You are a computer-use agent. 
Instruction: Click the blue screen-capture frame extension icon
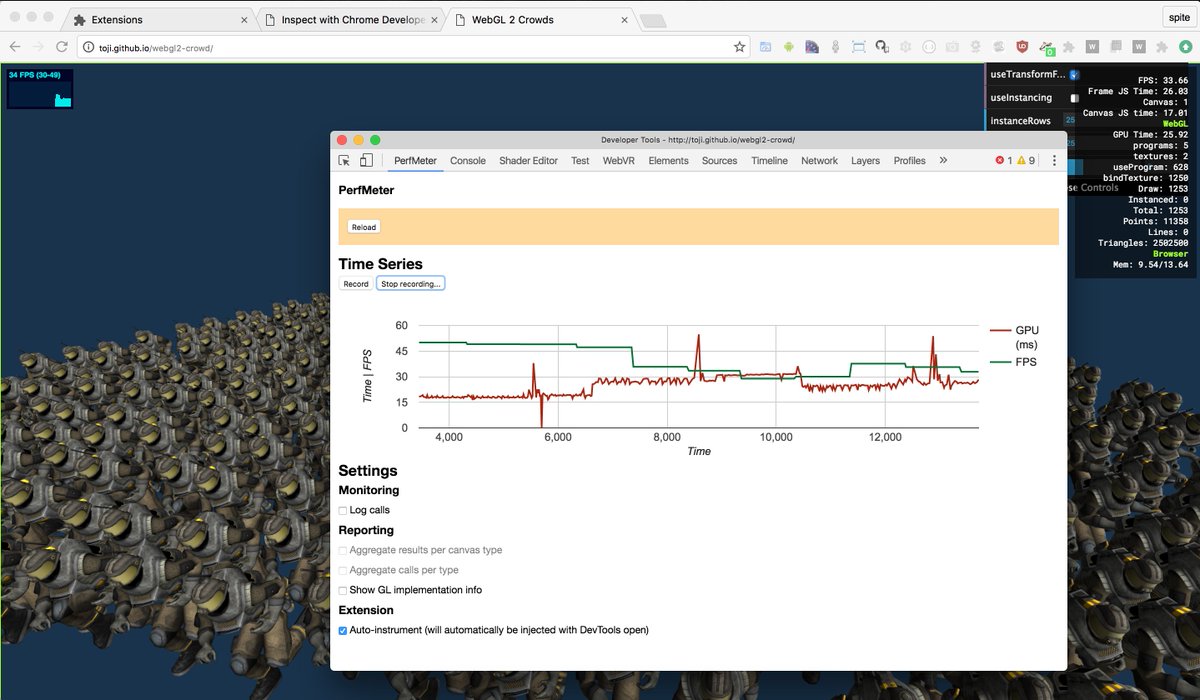coord(858,47)
